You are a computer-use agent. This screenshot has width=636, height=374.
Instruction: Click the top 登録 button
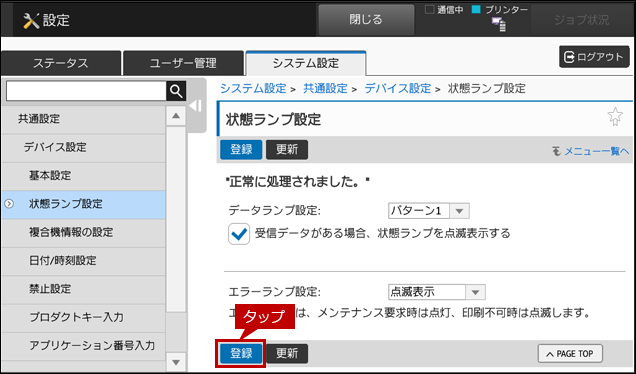click(241, 150)
